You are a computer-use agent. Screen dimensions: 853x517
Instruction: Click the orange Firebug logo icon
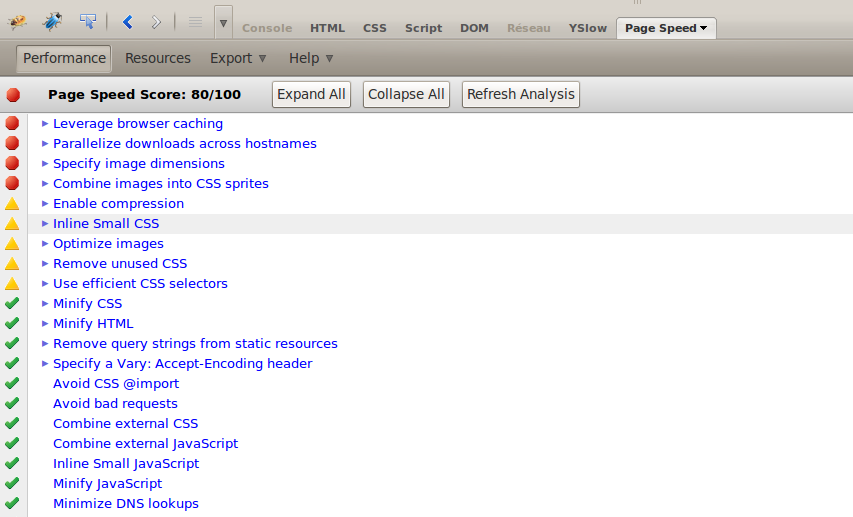(x=18, y=21)
